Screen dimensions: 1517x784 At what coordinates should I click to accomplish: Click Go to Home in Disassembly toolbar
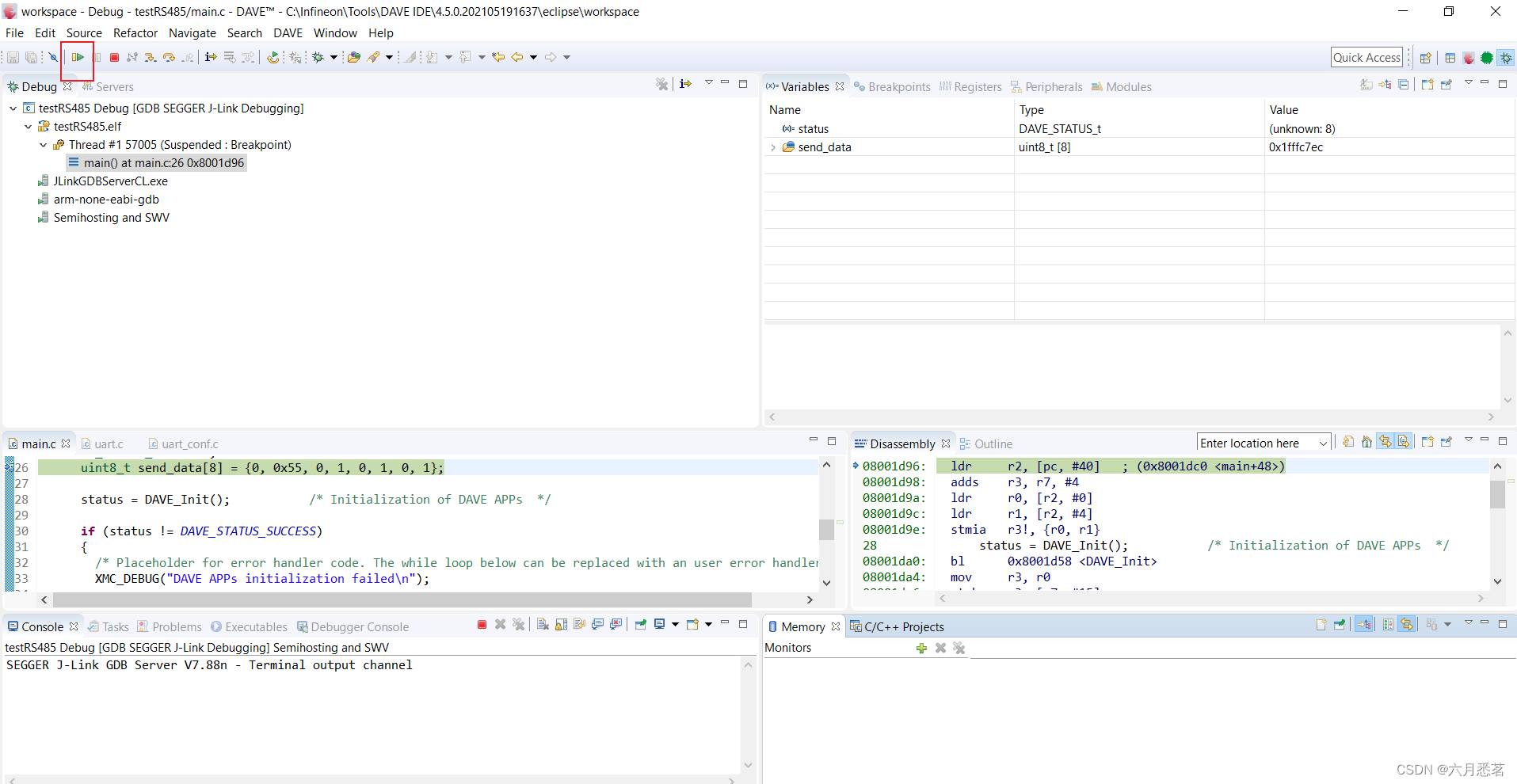pos(1366,442)
